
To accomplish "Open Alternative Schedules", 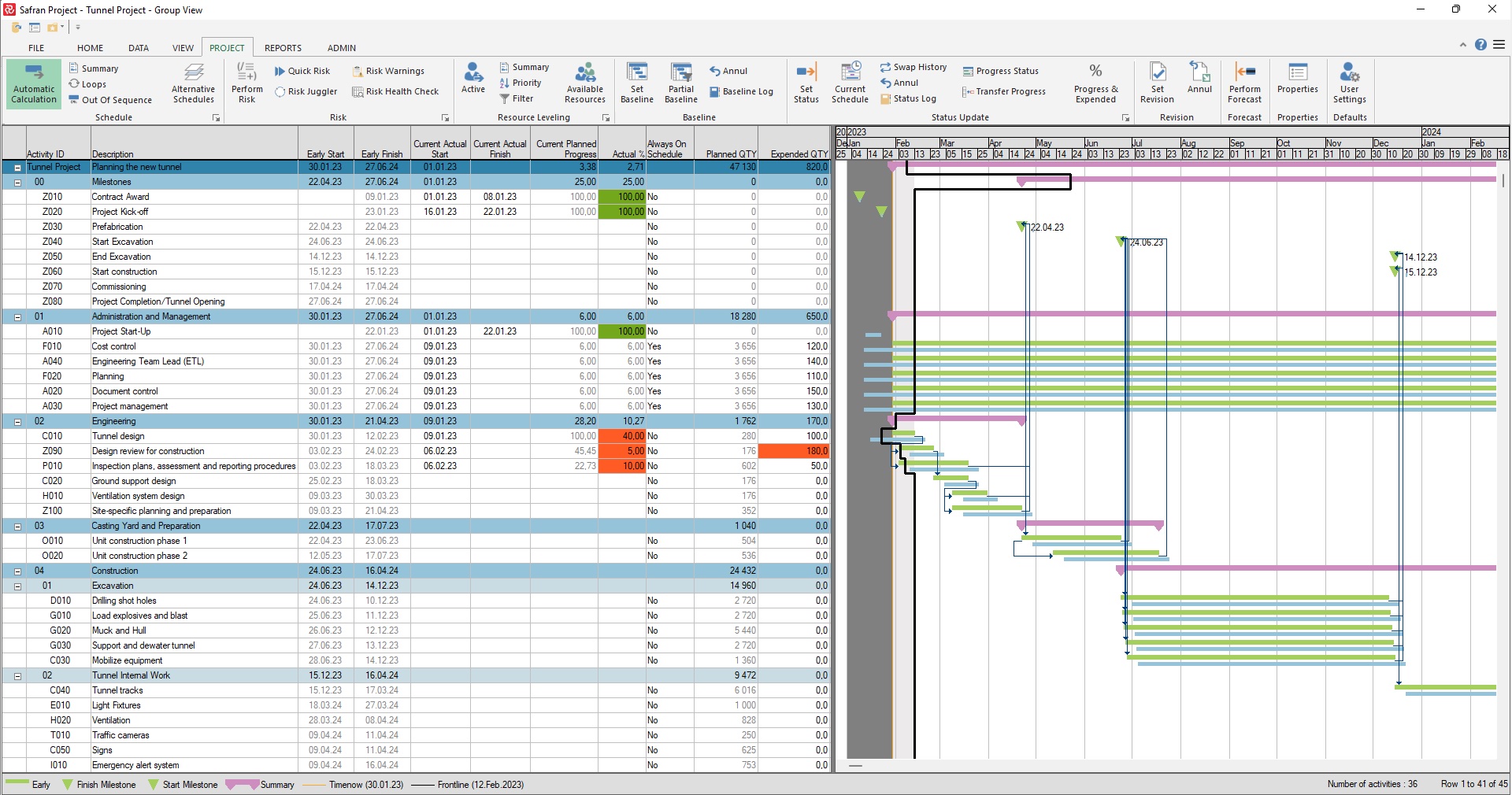I will [194, 84].
